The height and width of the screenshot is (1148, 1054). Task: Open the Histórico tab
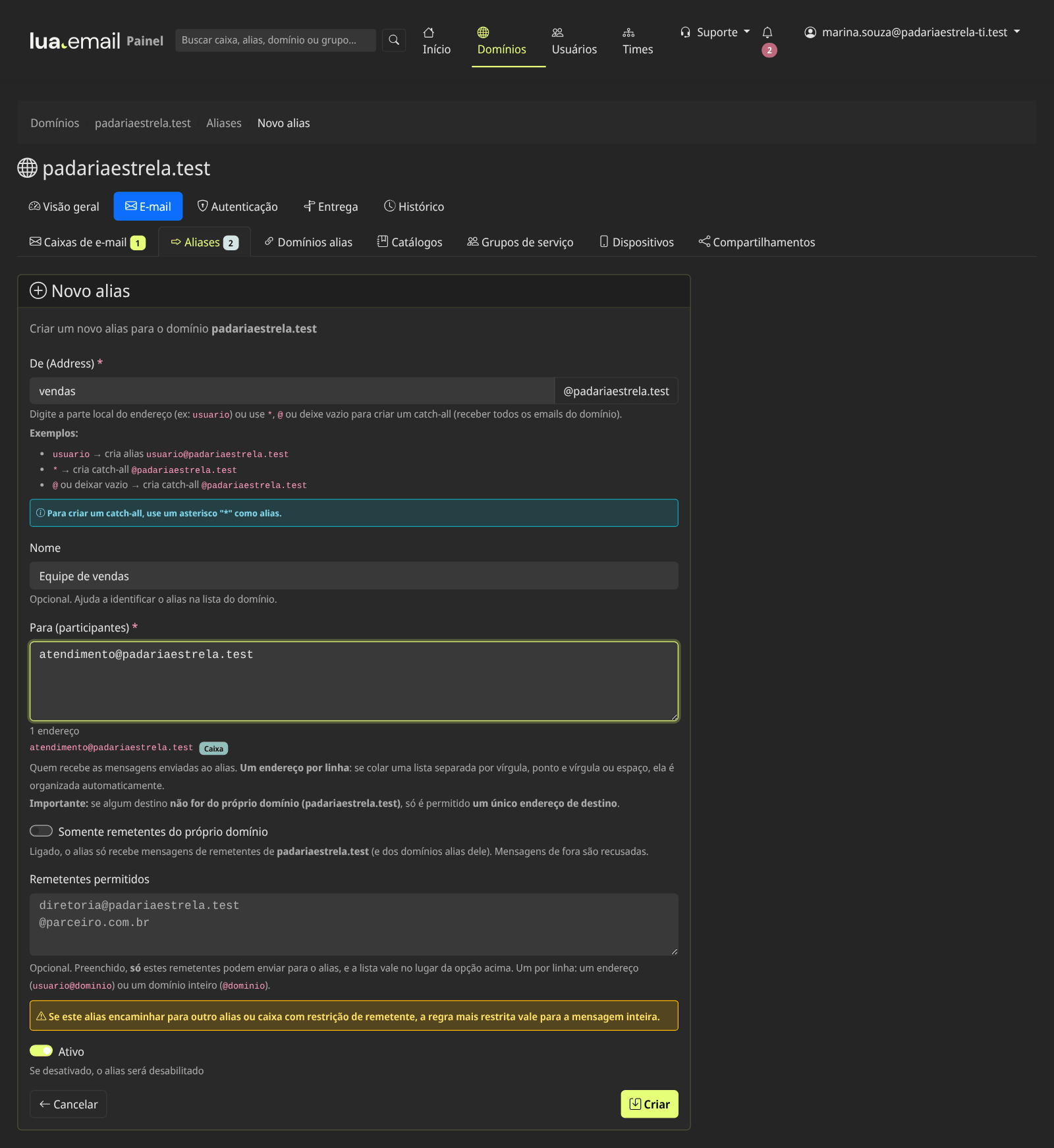click(414, 207)
